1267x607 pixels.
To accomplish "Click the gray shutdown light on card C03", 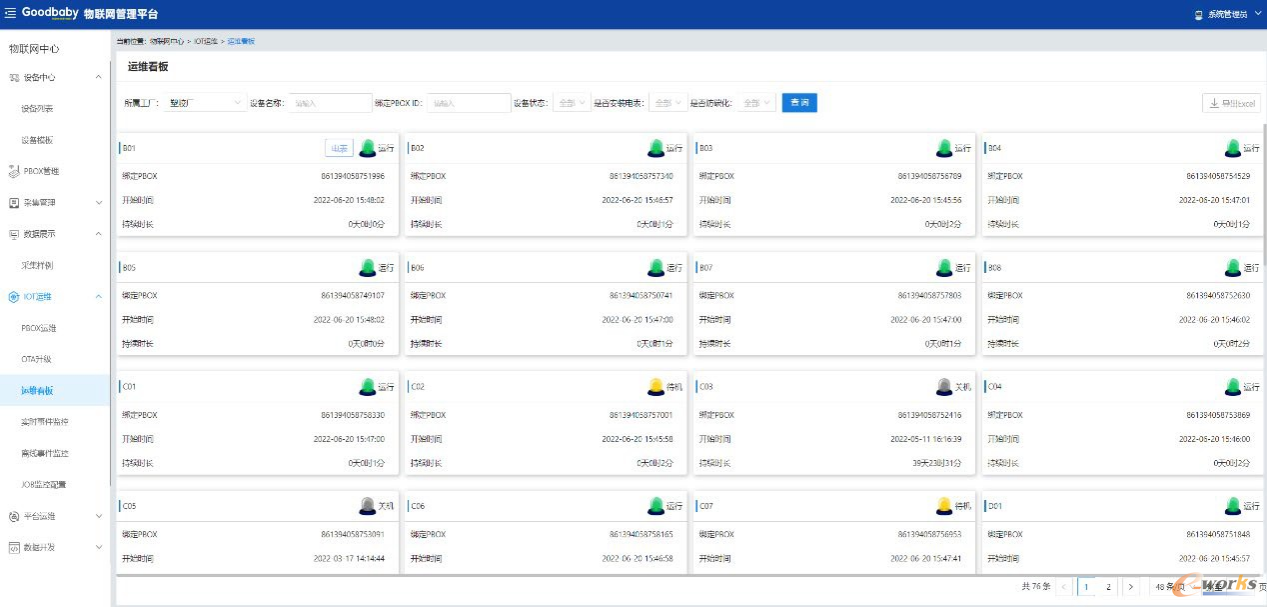I will point(944,386).
